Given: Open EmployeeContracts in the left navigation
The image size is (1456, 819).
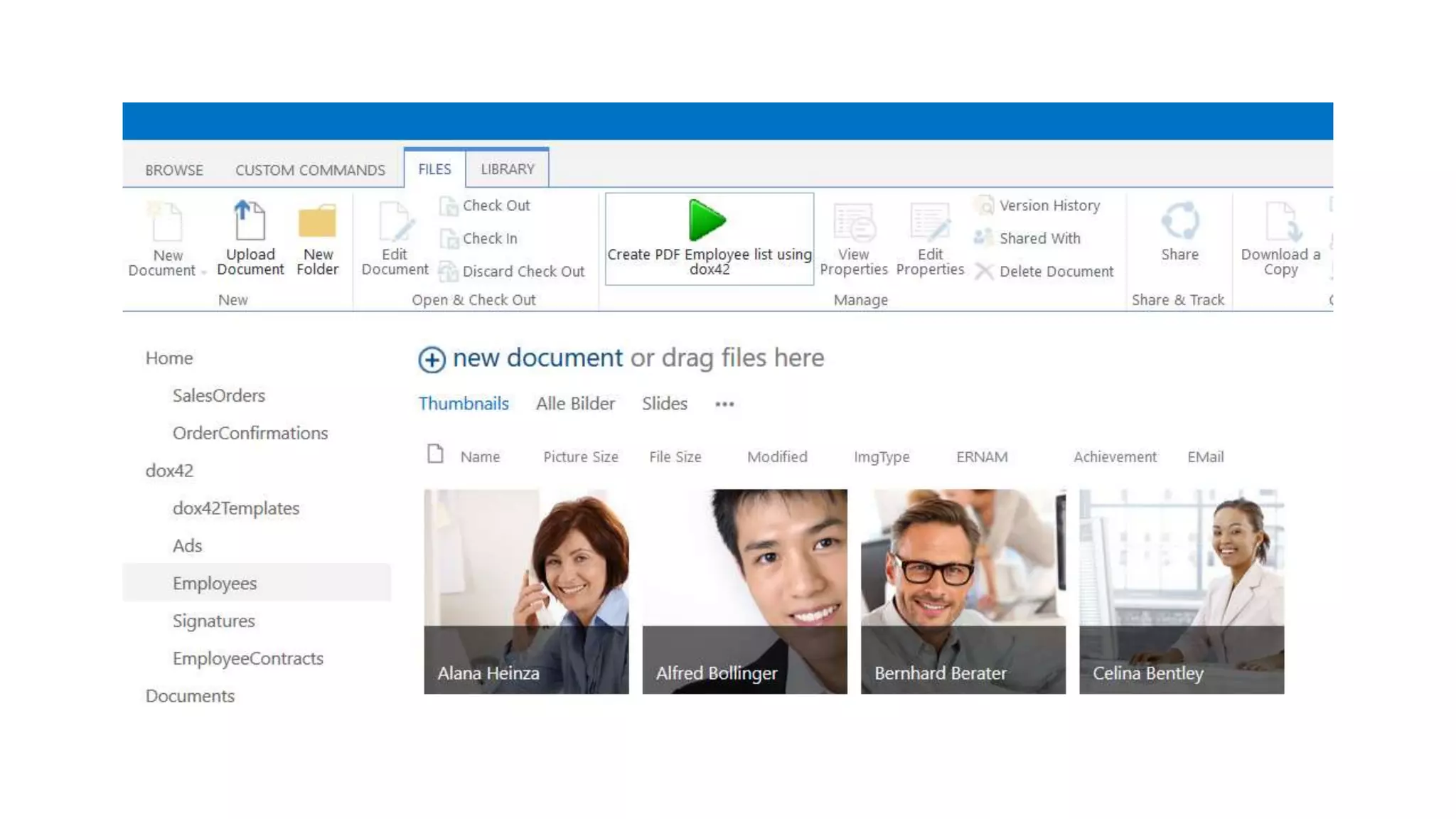Looking at the screenshot, I should [x=247, y=658].
